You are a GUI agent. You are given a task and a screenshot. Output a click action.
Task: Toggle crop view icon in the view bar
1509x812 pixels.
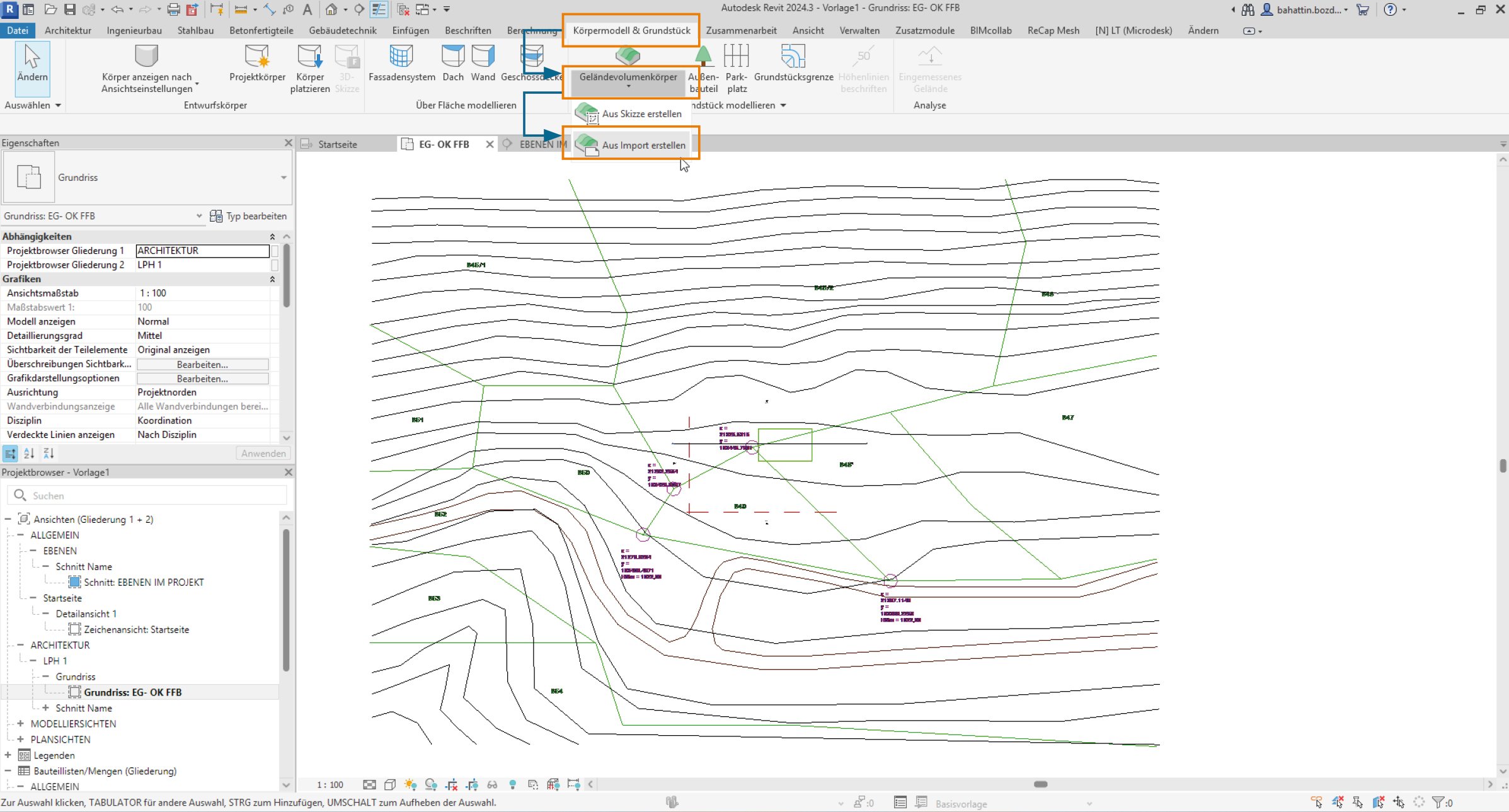click(451, 784)
